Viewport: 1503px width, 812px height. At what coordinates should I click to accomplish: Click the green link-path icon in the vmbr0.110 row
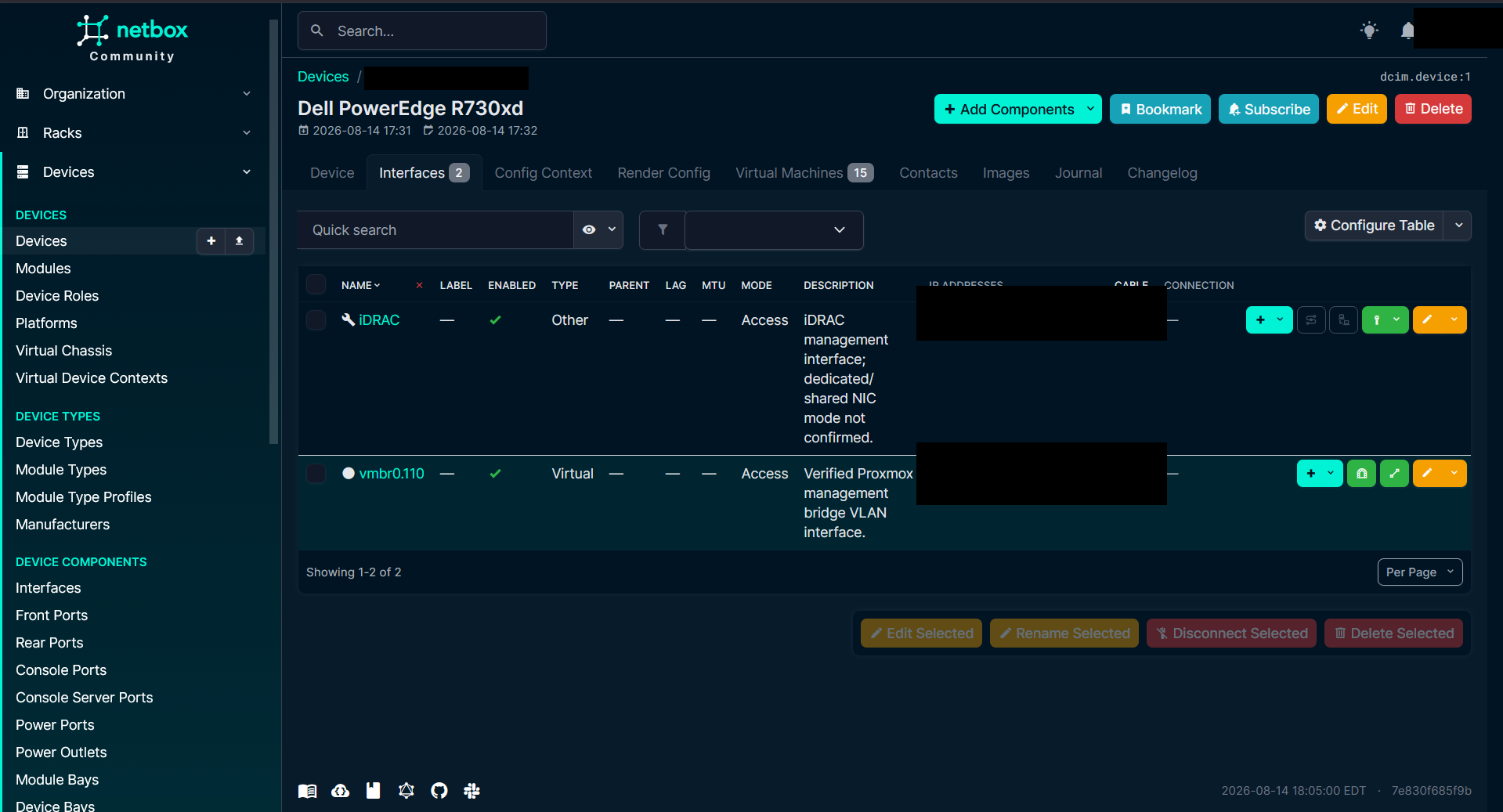(x=1395, y=473)
